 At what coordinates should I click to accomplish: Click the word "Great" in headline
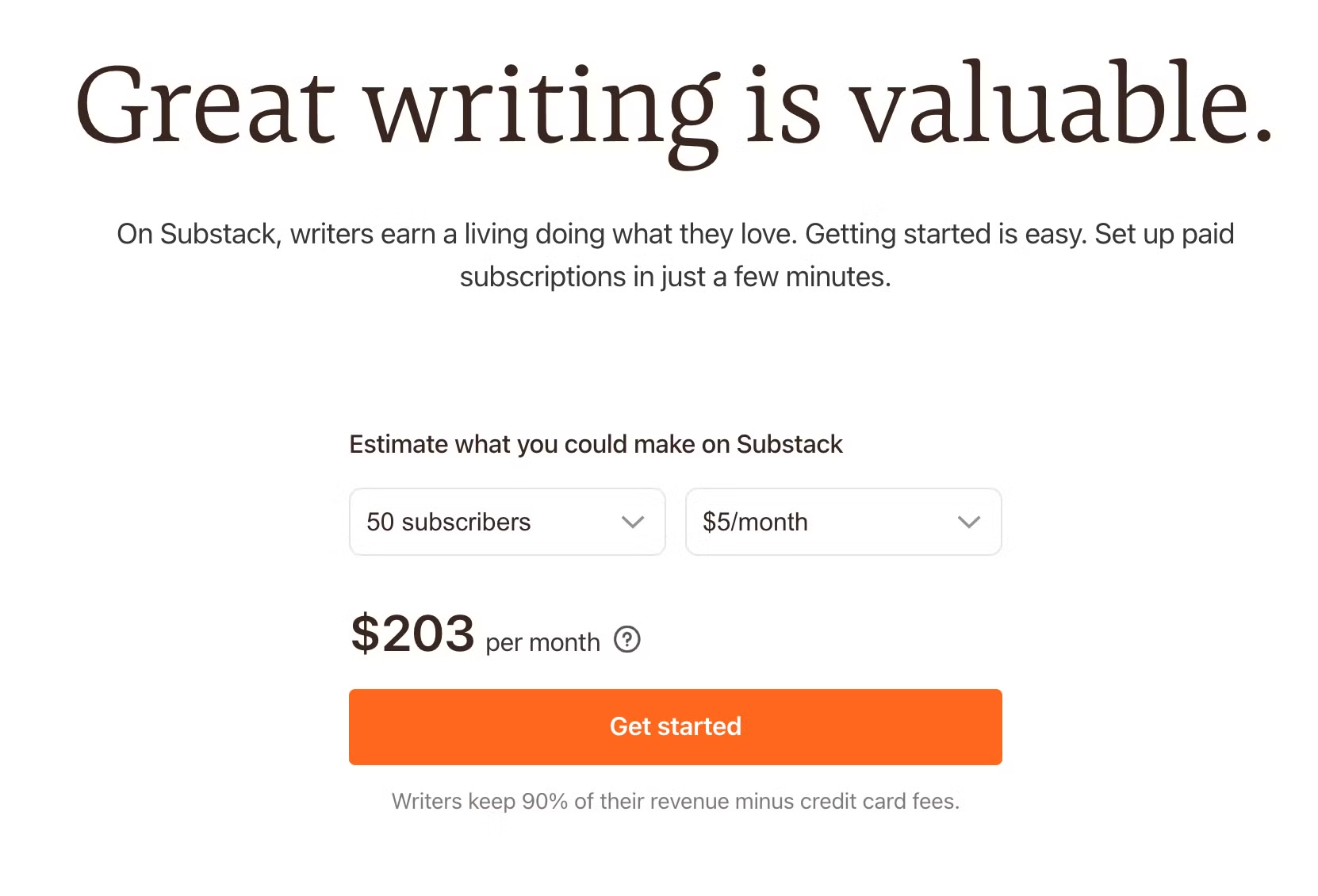point(205,107)
